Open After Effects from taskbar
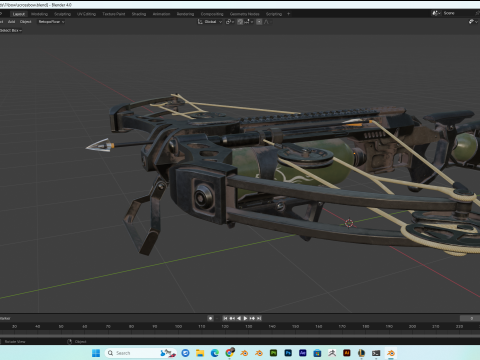 [x=303, y=353]
